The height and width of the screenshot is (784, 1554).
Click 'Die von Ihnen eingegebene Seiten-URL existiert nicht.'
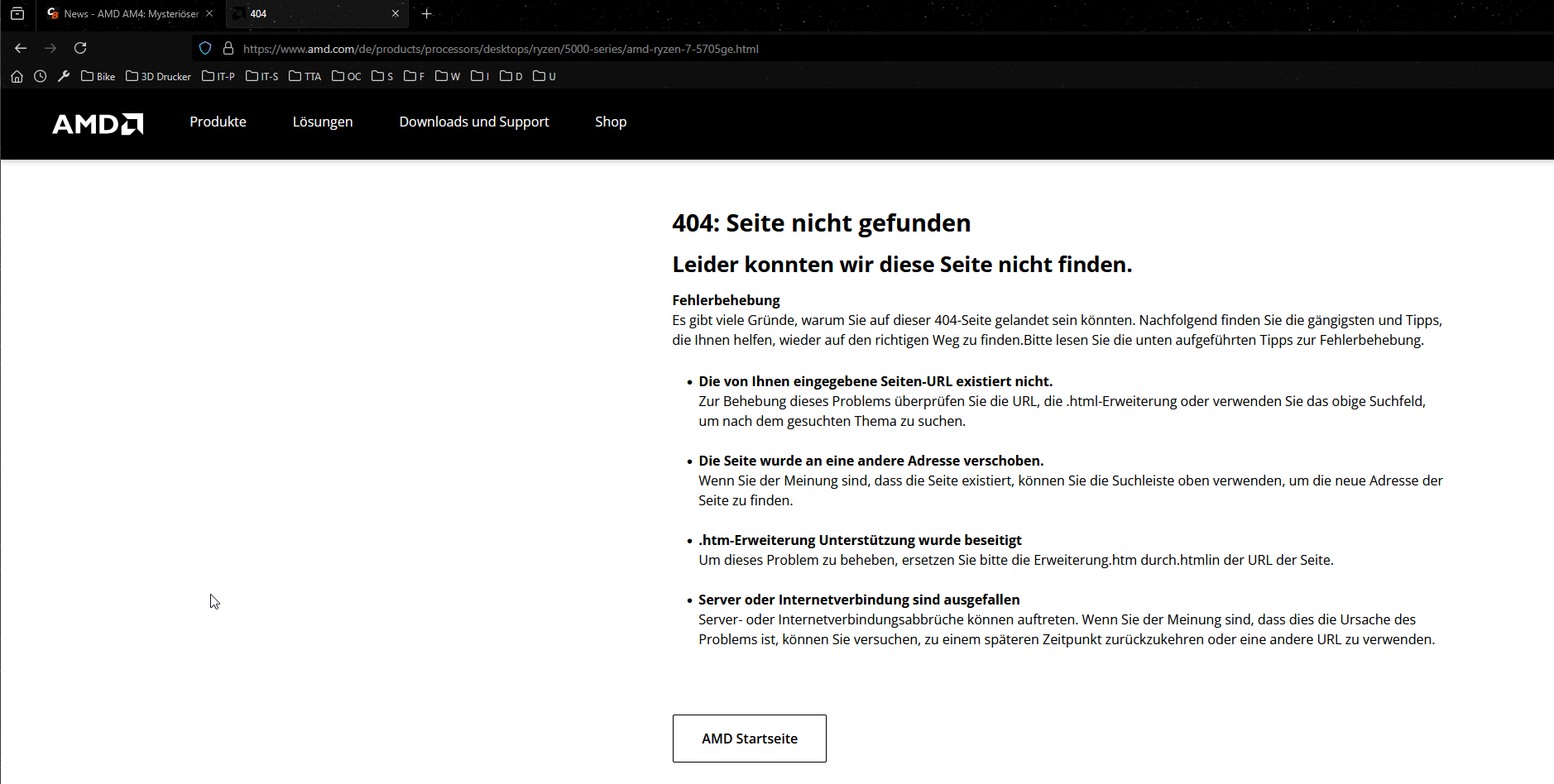pyautogui.click(x=875, y=381)
